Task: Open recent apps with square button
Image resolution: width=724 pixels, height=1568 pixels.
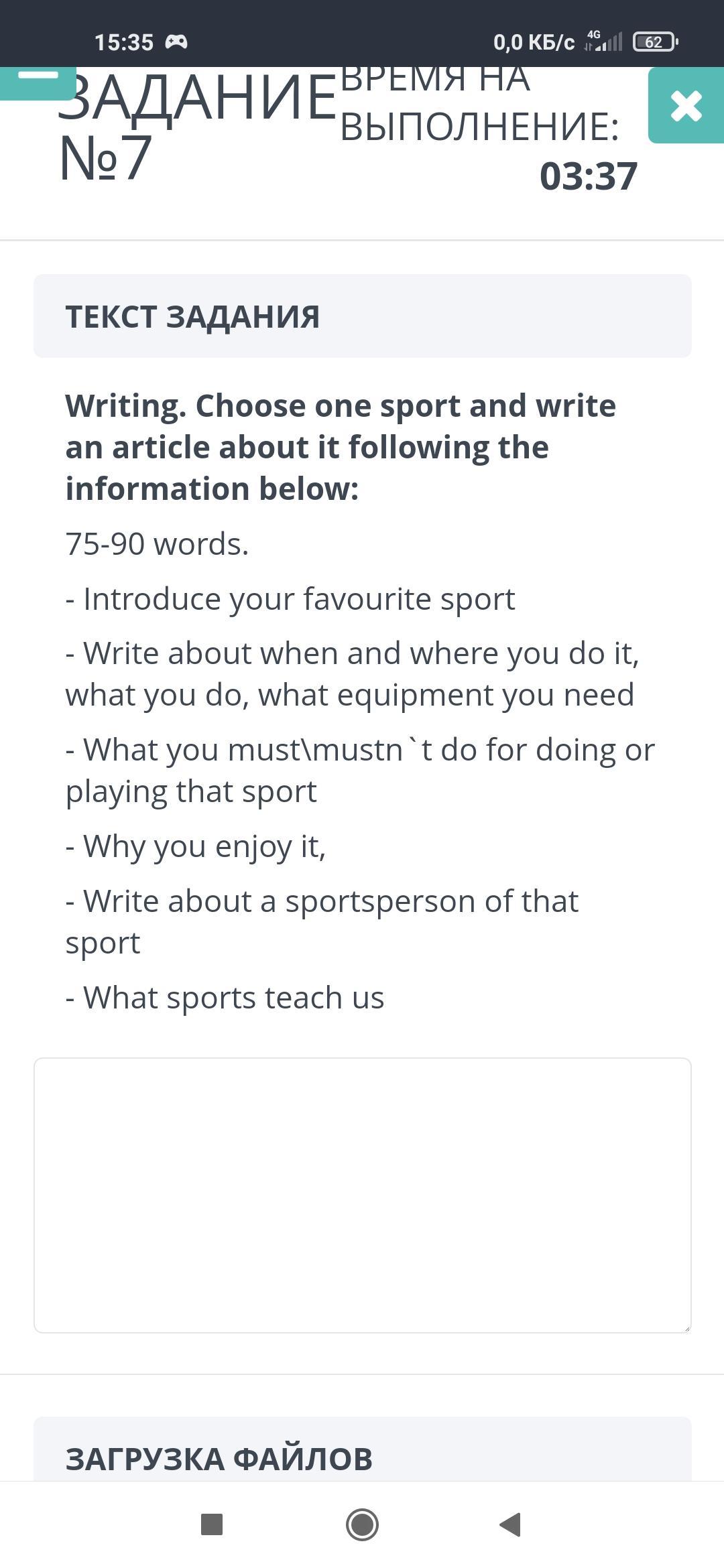Action: point(212,1524)
